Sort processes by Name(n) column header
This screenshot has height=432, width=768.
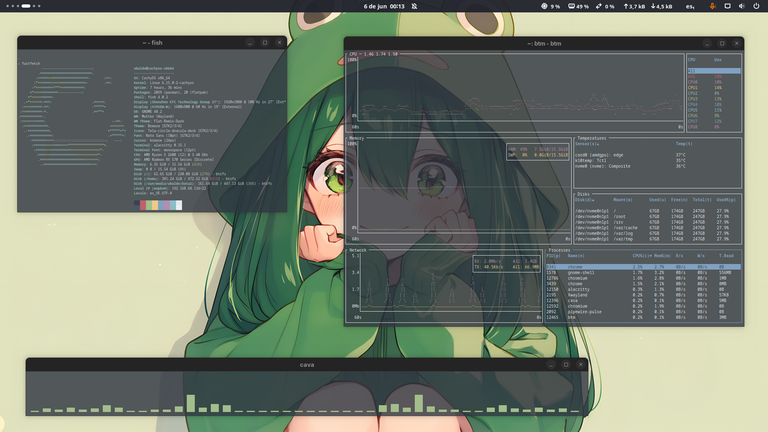[x=576, y=256]
